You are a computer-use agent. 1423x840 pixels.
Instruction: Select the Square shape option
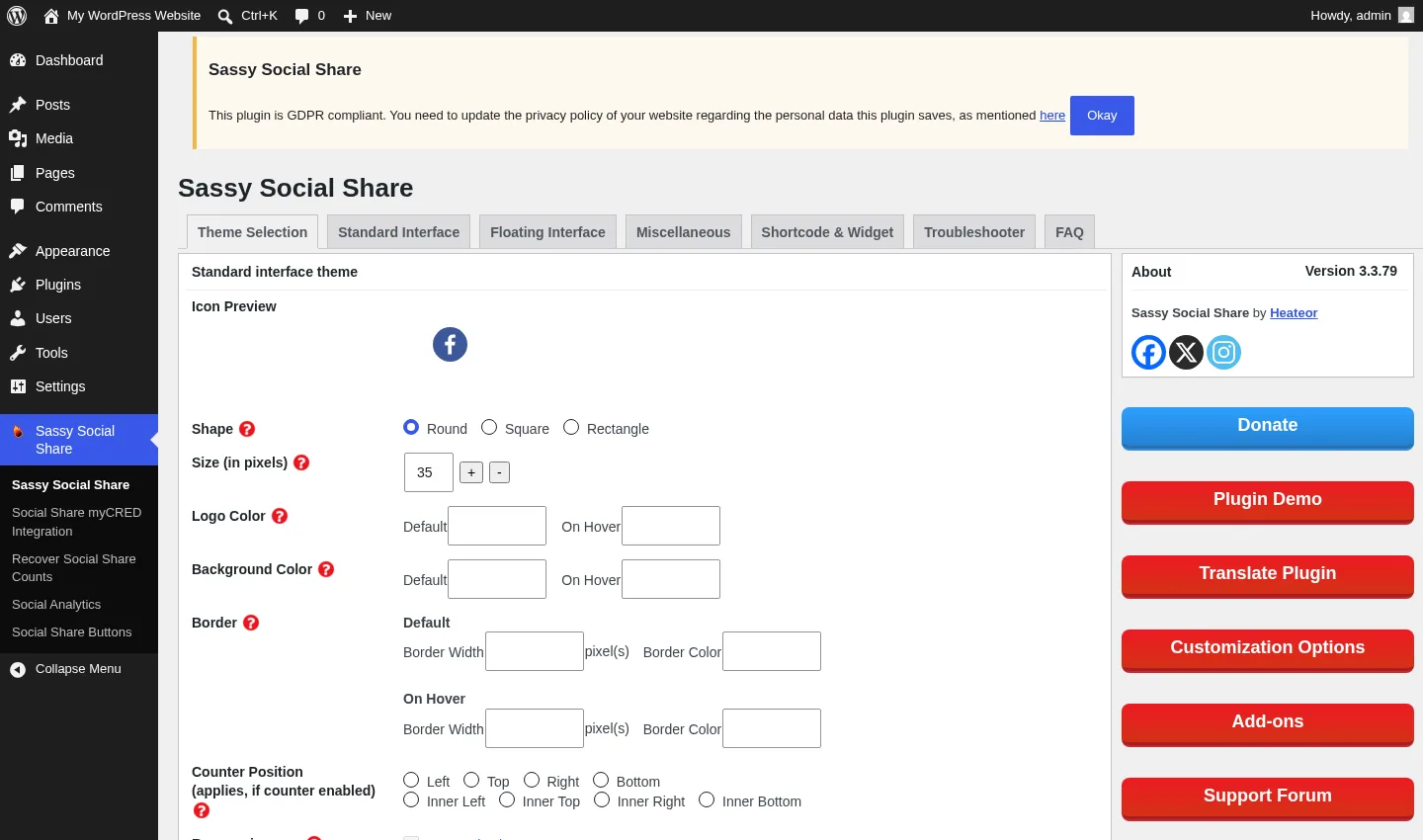[x=489, y=427]
